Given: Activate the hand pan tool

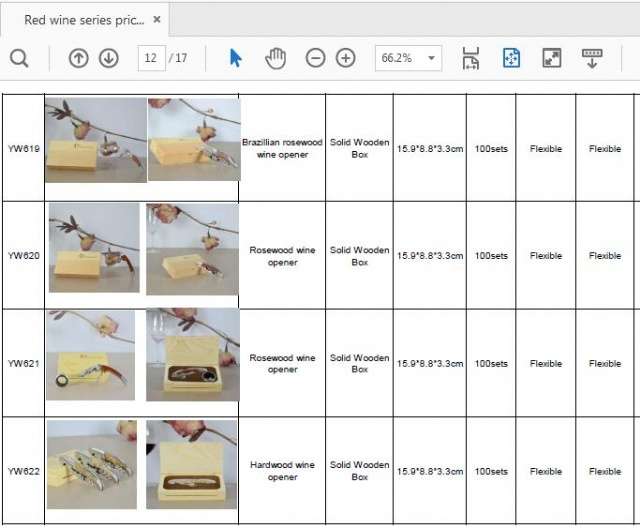Looking at the screenshot, I should 276,58.
